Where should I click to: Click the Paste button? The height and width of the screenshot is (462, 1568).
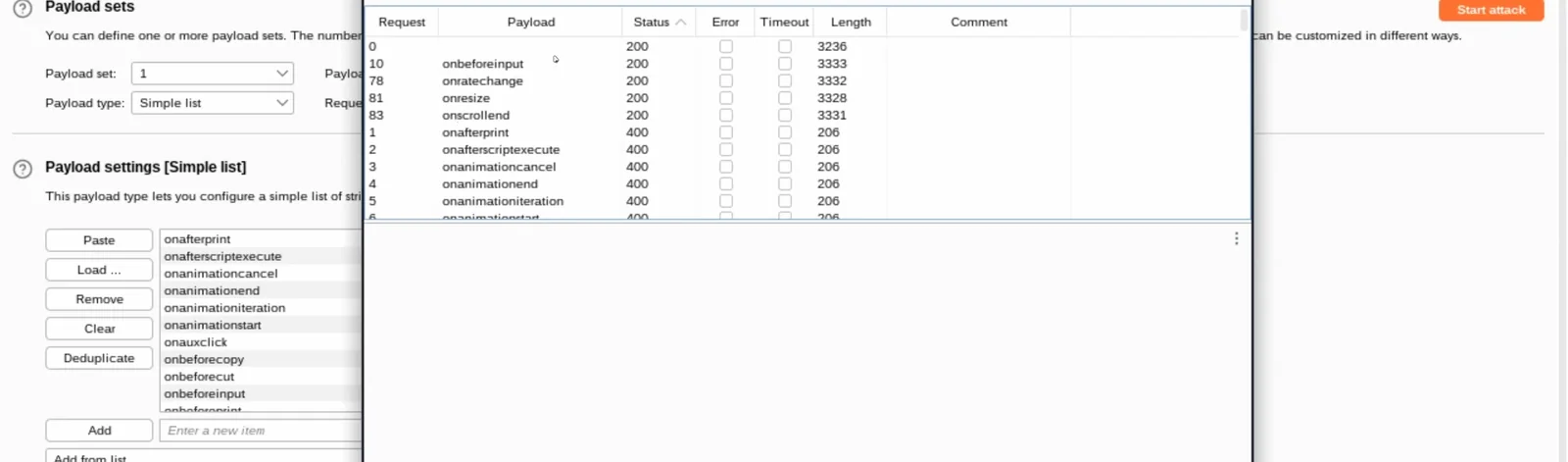click(x=99, y=240)
